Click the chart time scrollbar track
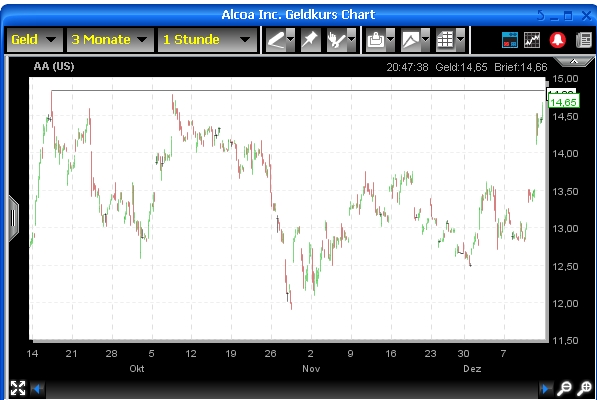Screen dimensions: 597x400 point(291,389)
